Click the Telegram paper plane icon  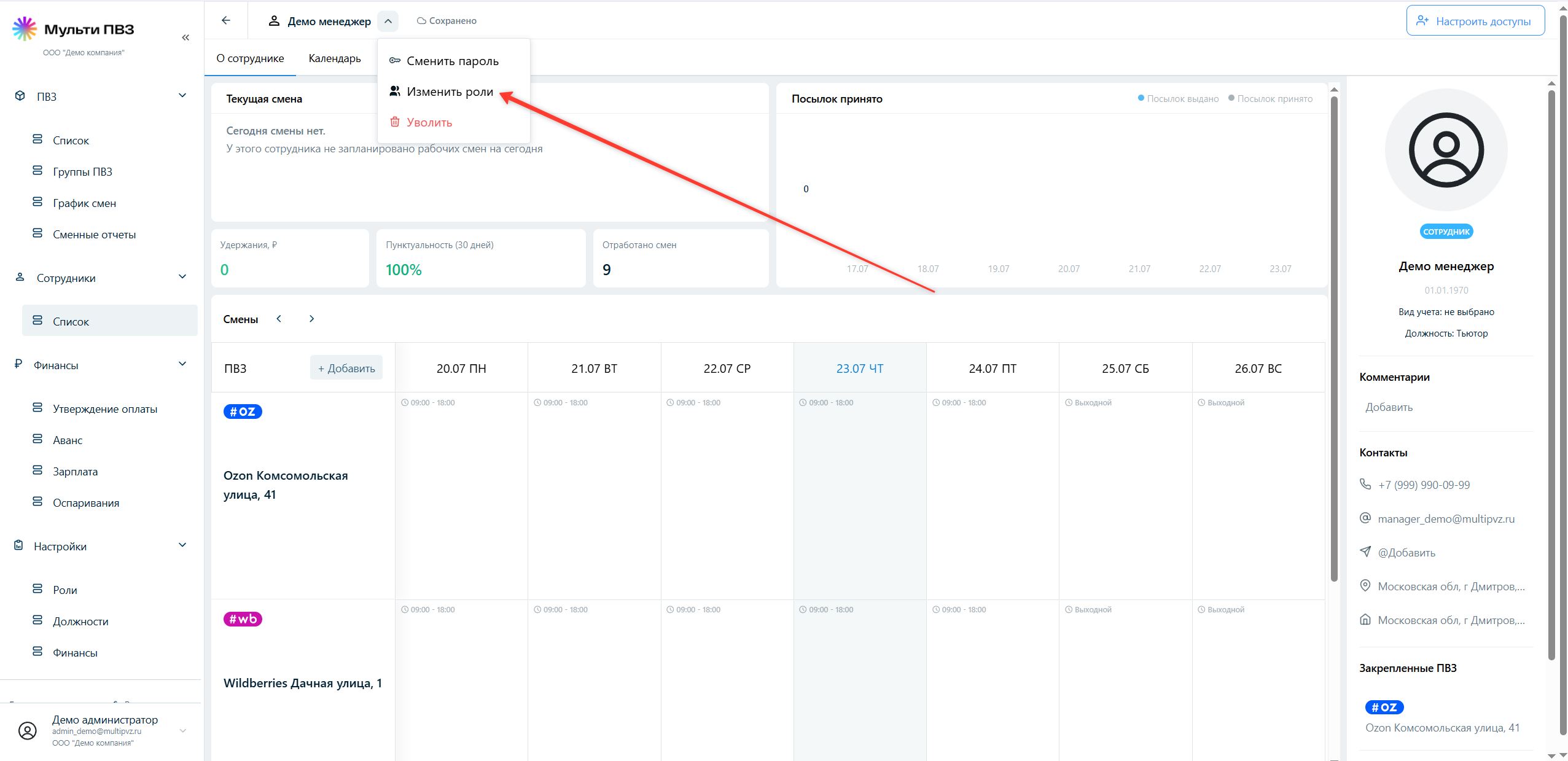pos(1365,552)
